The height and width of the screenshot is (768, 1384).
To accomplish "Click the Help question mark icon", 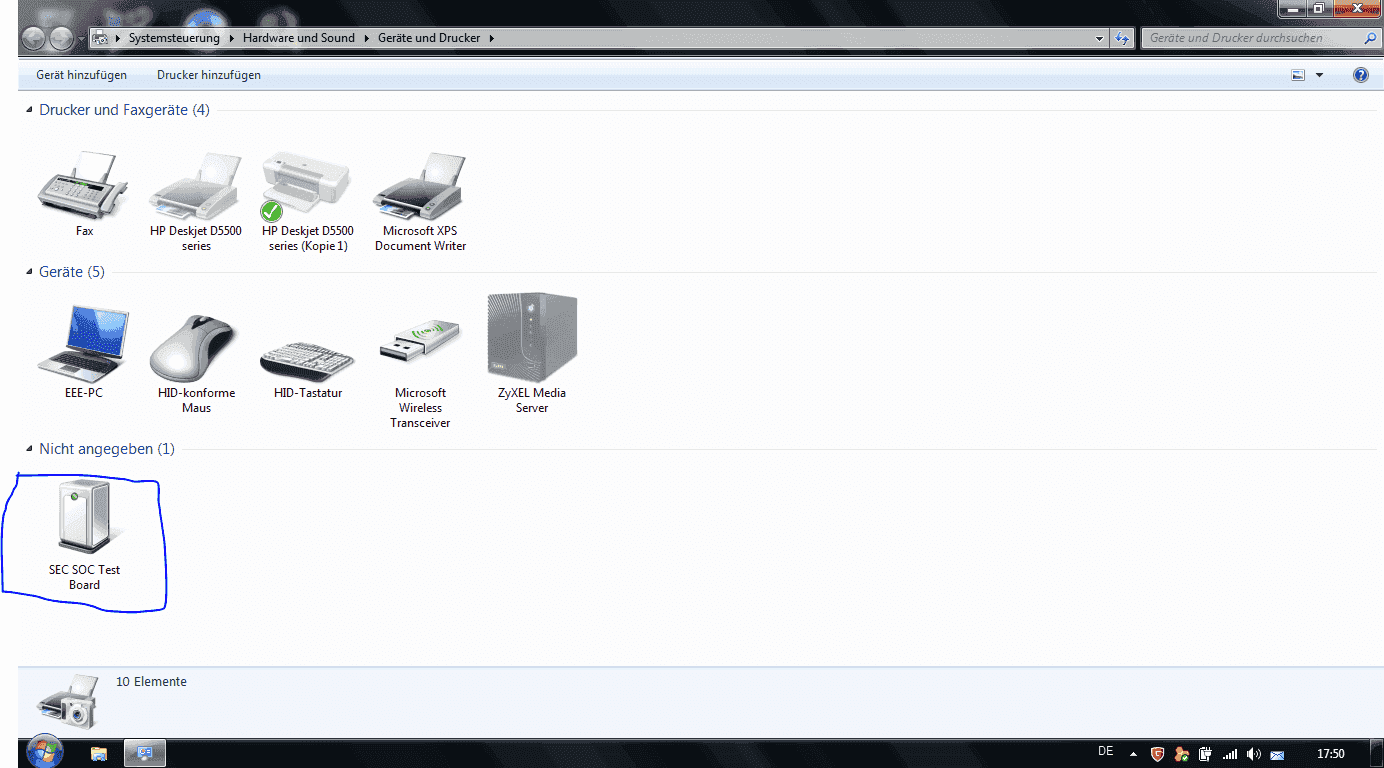I will tap(1360, 75).
